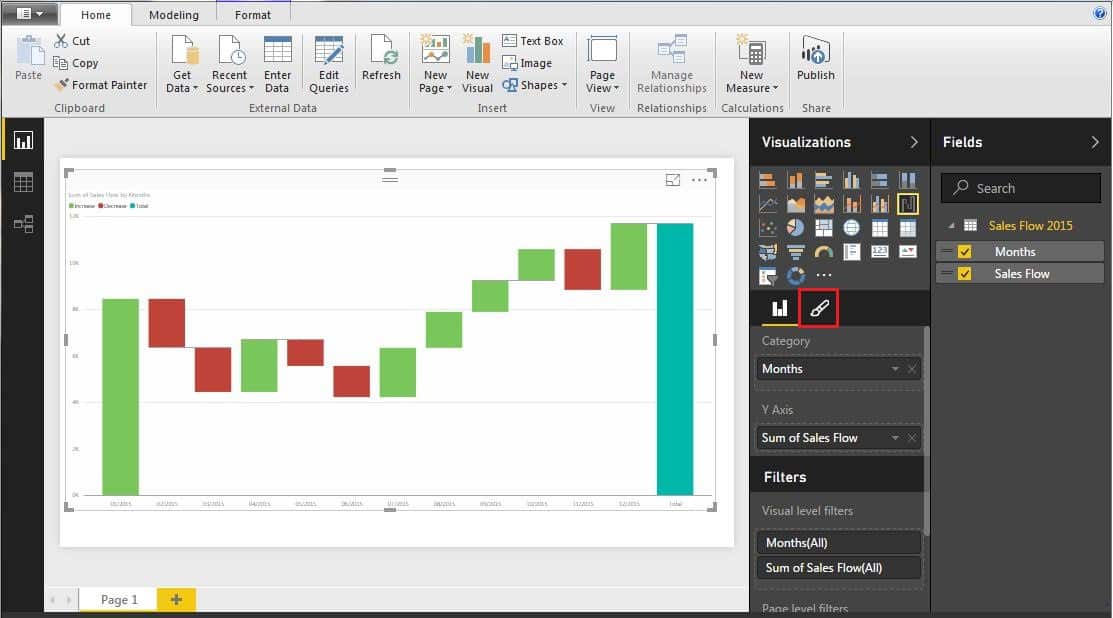Open Relationships view in left sidebar

(x=23, y=224)
